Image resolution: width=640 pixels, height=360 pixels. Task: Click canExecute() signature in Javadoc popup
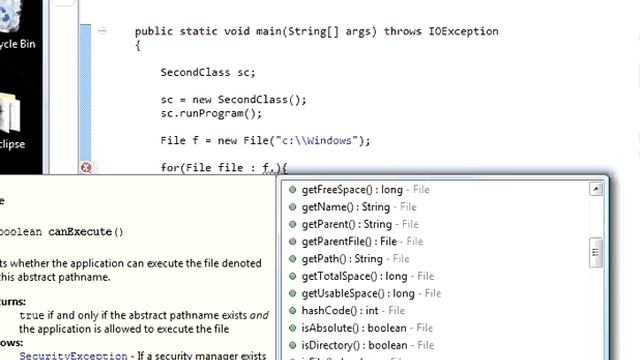[85, 232]
